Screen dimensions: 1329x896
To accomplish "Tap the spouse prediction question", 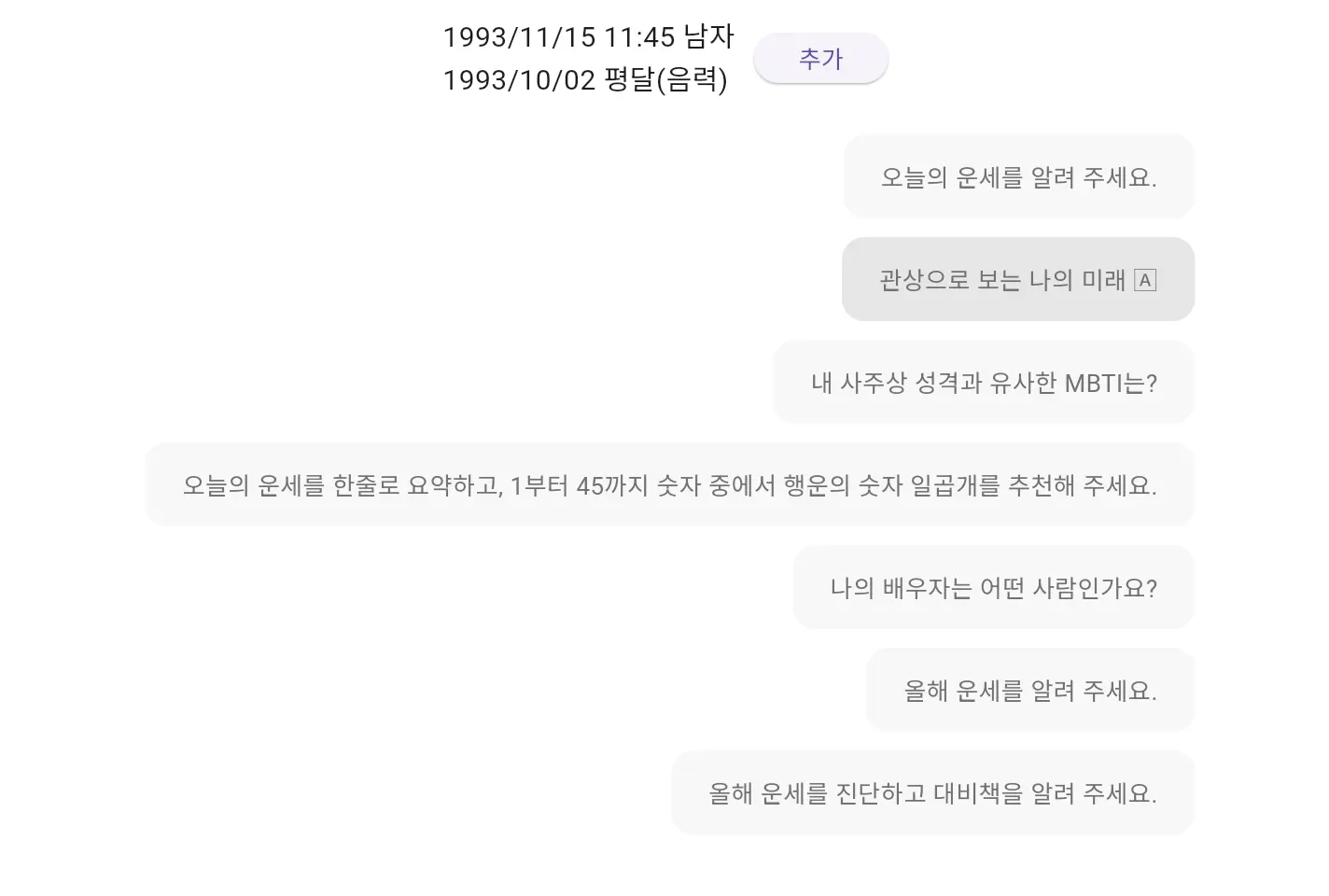I will (x=993, y=587).
